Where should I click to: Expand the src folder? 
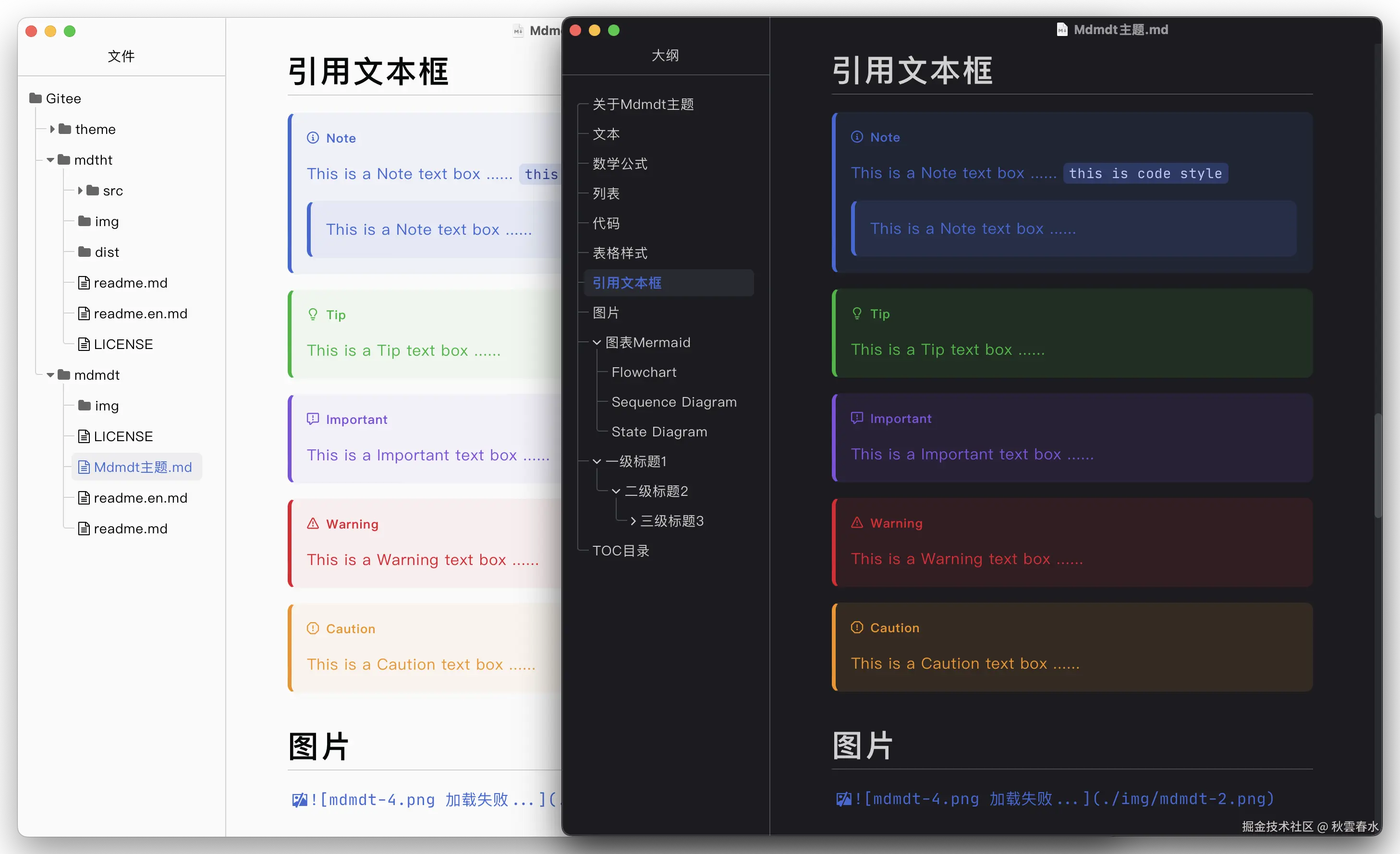[x=80, y=191]
